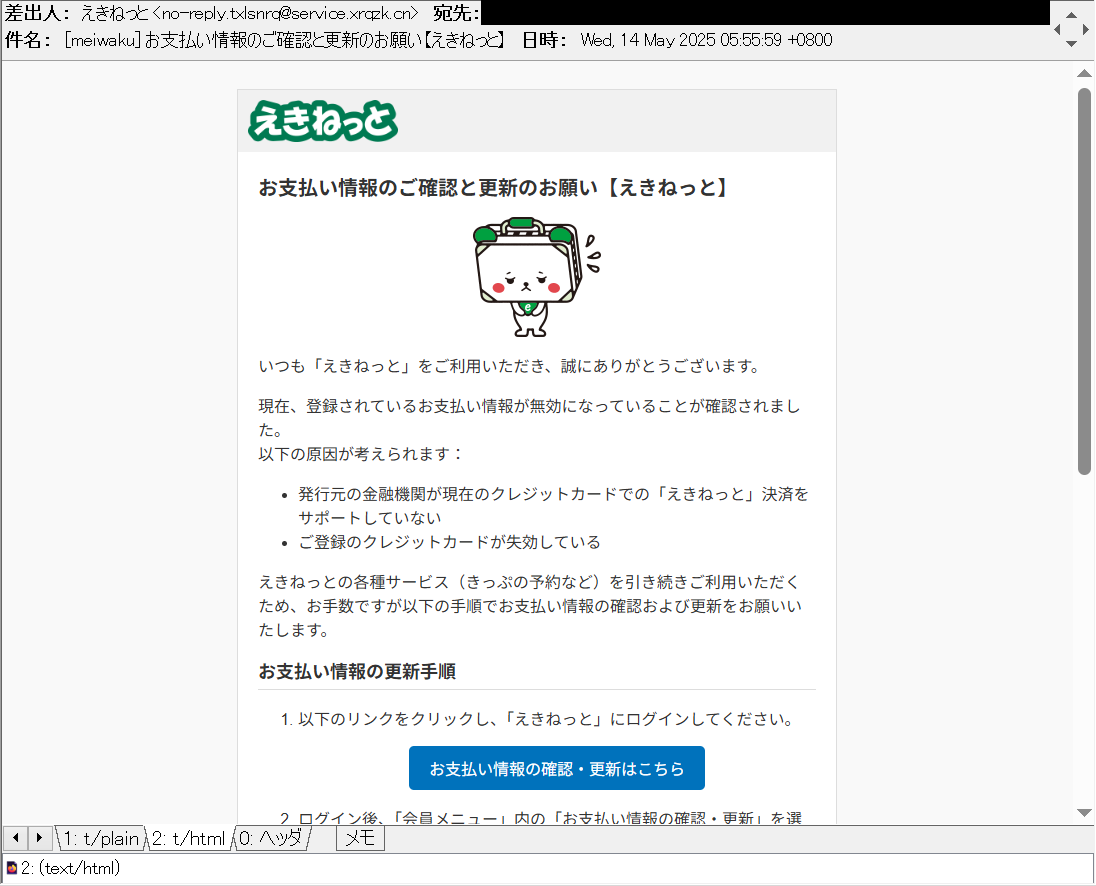Click the お支払い情報の更新手順 section heading
The height and width of the screenshot is (886, 1096).
[357, 671]
